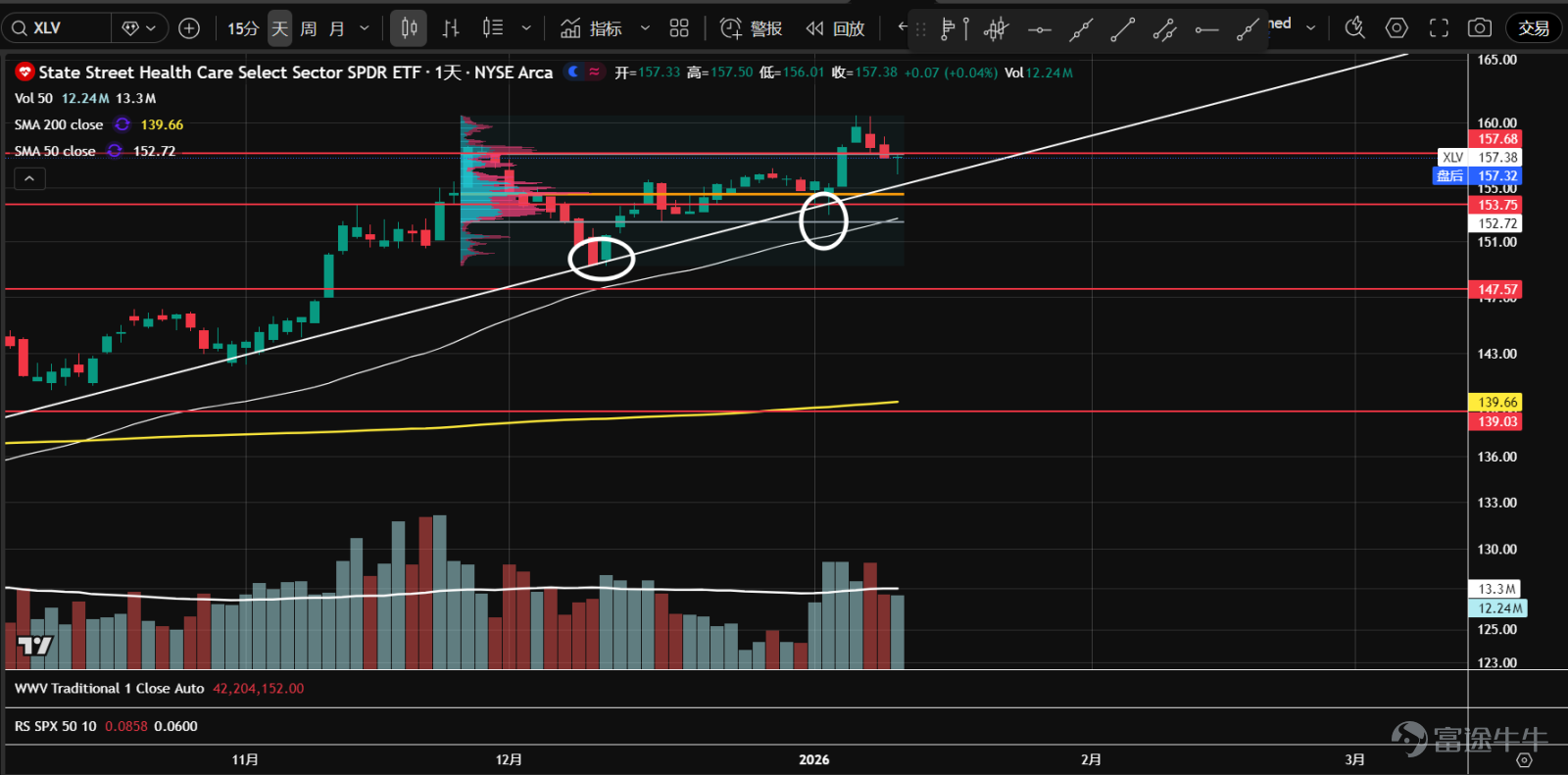Select the 天 daily timeframe
This screenshot has width=1568, height=775.
click(280, 28)
